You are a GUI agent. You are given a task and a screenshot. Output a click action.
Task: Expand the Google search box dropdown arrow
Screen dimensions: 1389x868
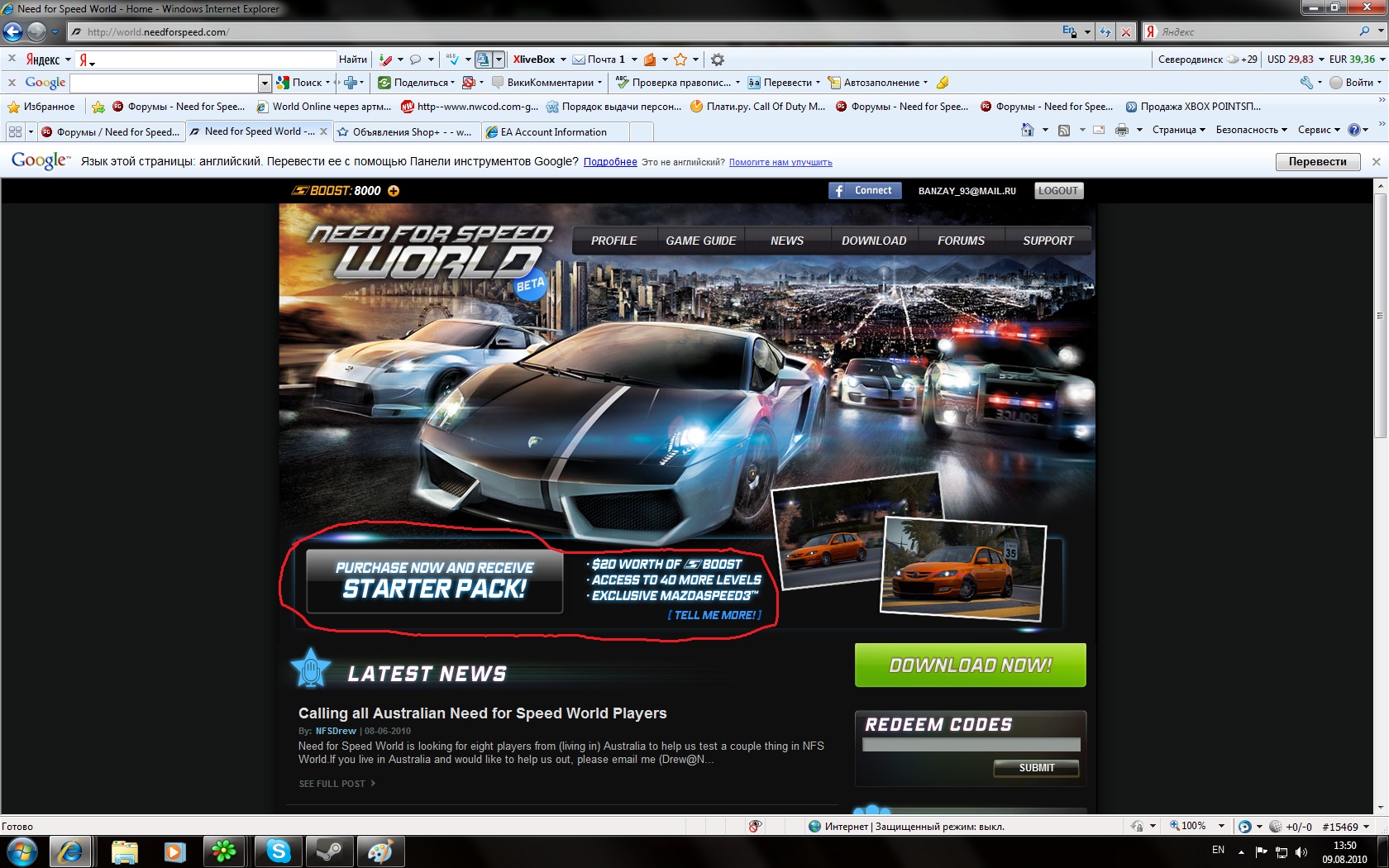265,83
